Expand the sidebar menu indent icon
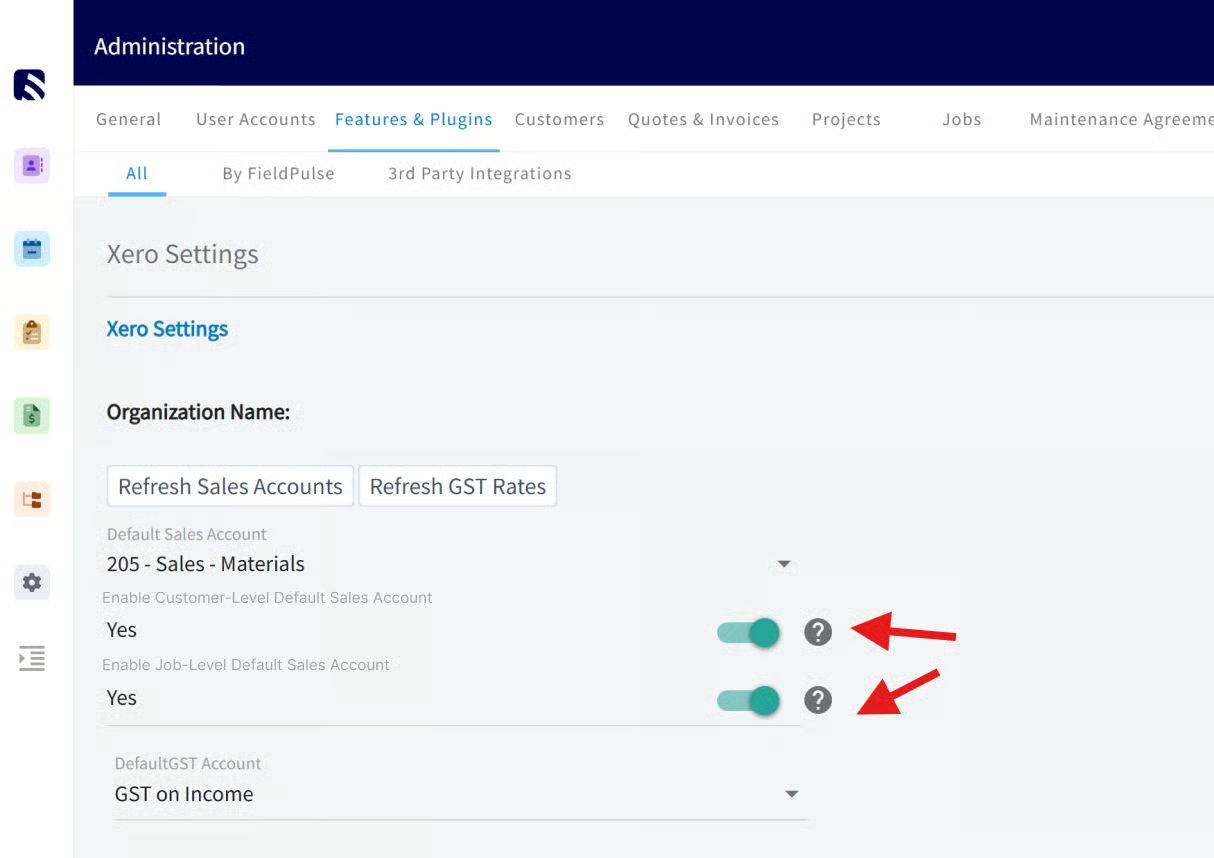This screenshot has width=1214, height=858. (x=32, y=658)
